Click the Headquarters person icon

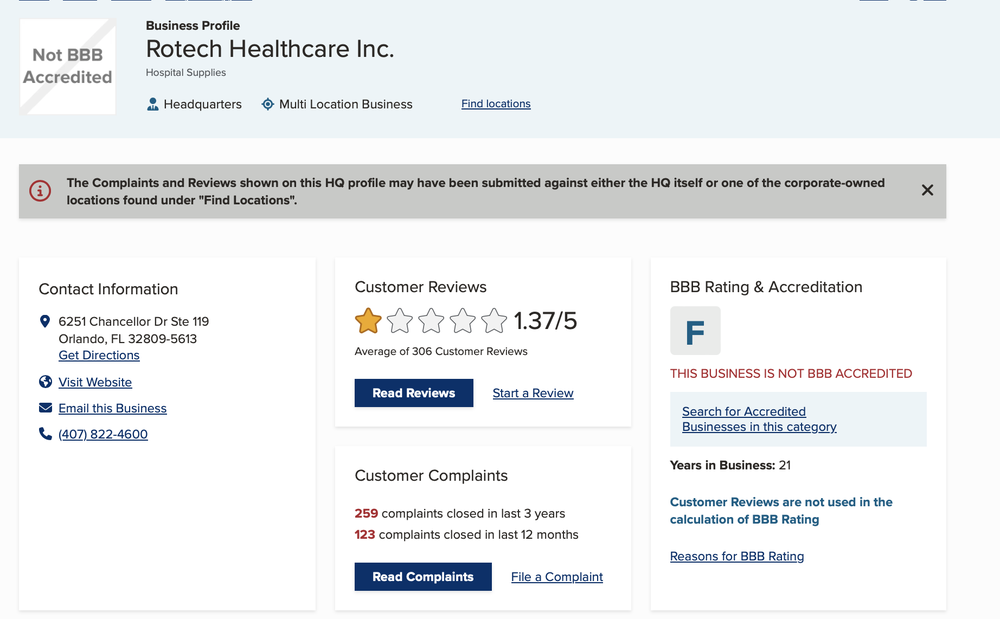coord(153,104)
